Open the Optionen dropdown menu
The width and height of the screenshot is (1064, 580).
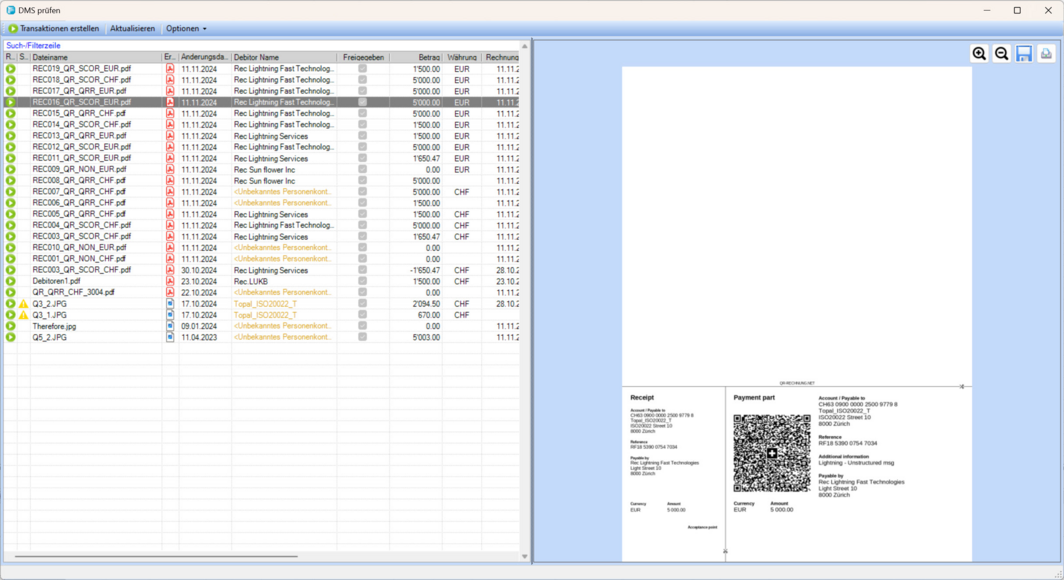[x=186, y=29]
